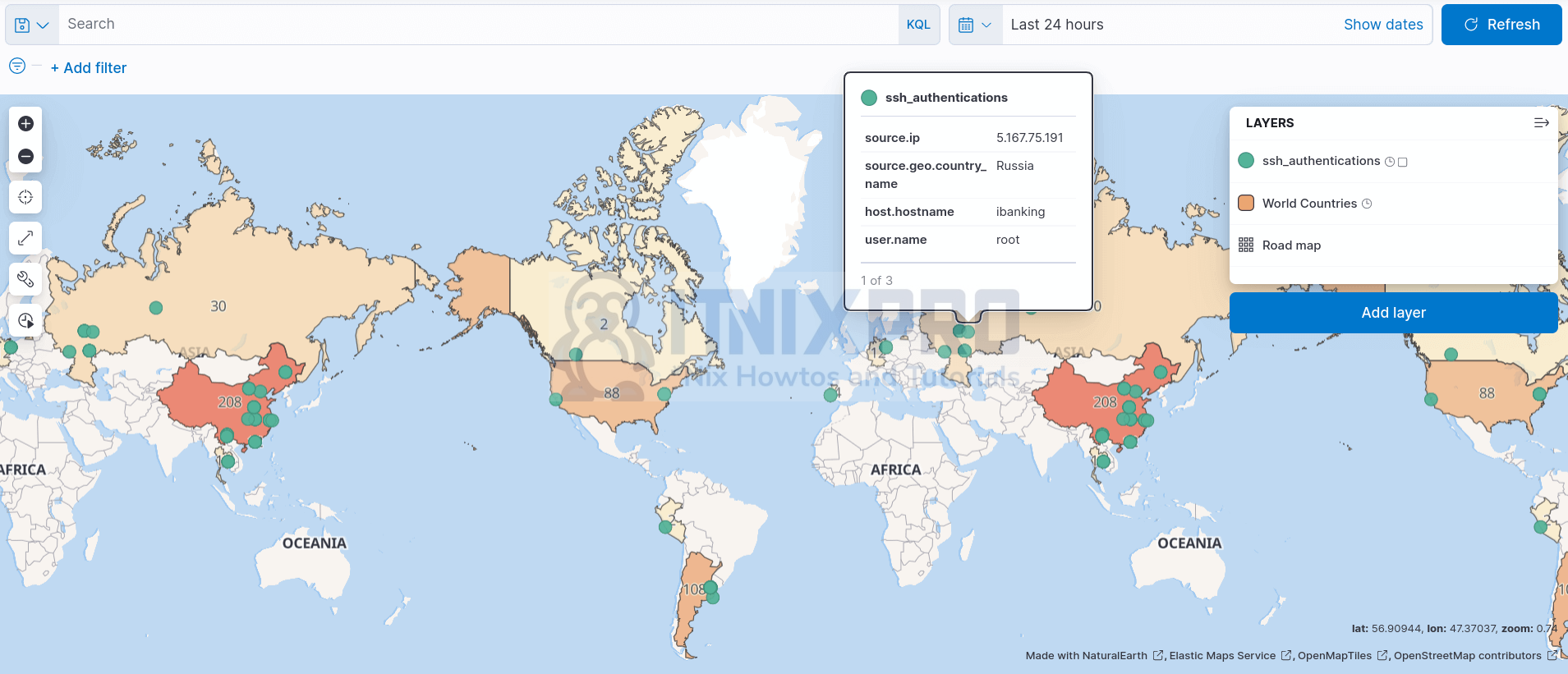The image size is (1568, 674).
Task: Click the user.name field label
Action: pos(895,240)
